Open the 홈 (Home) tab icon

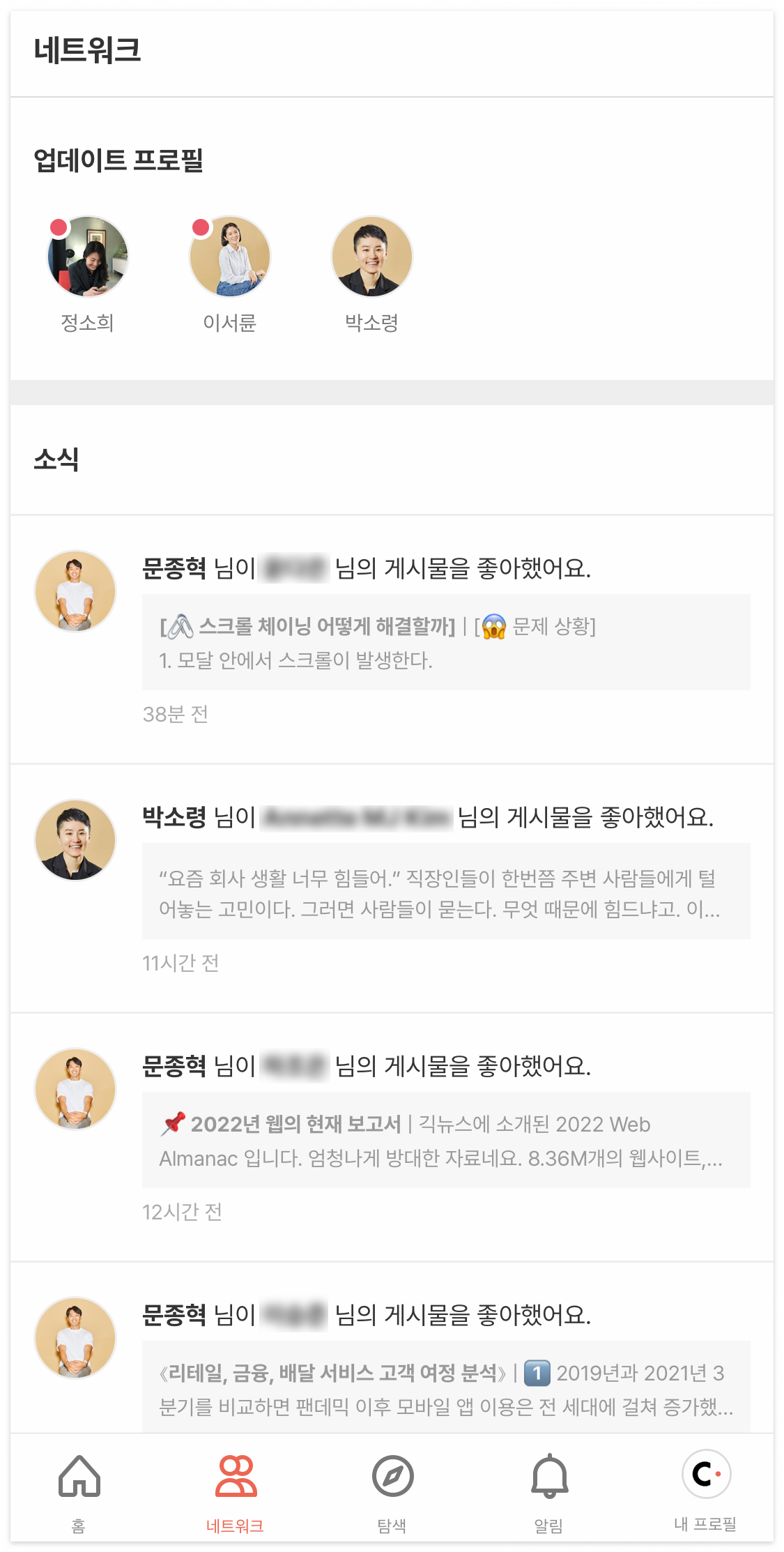click(x=79, y=1474)
